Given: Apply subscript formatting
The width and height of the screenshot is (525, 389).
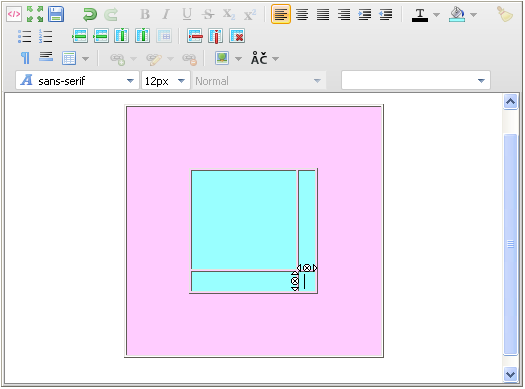Looking at the screenshot, I should click(x=229, y=14).
